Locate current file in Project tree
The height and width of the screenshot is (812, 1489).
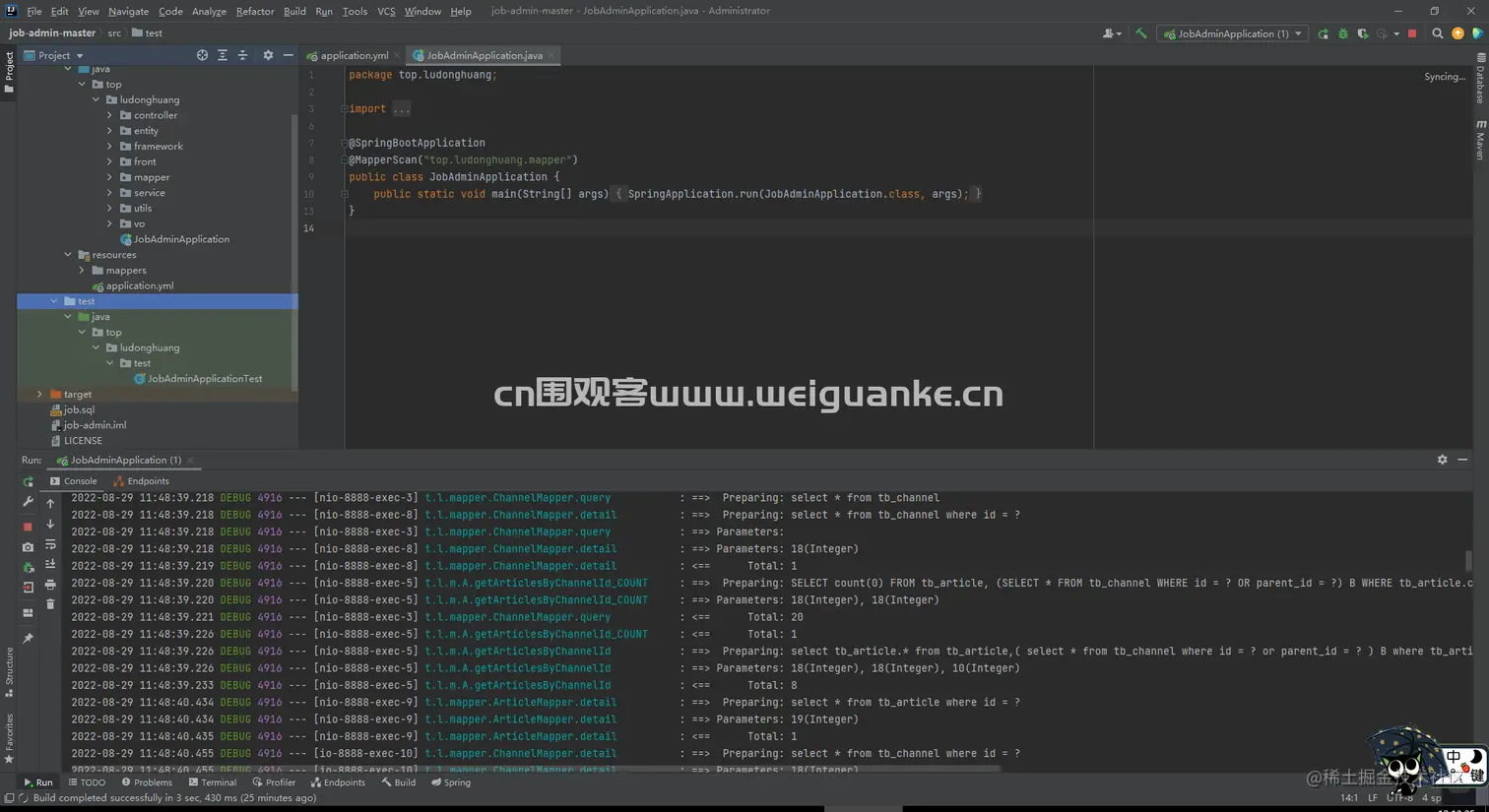[x=202, y=55]
